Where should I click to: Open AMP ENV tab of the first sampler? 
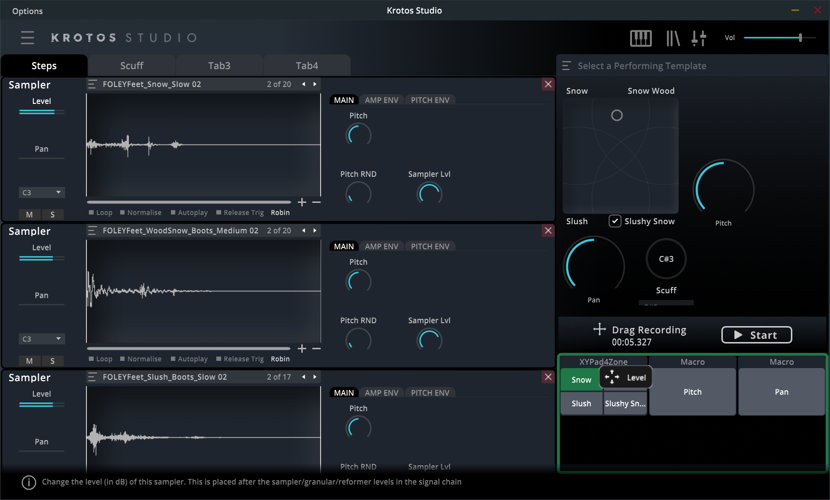[x=381, y=100]
